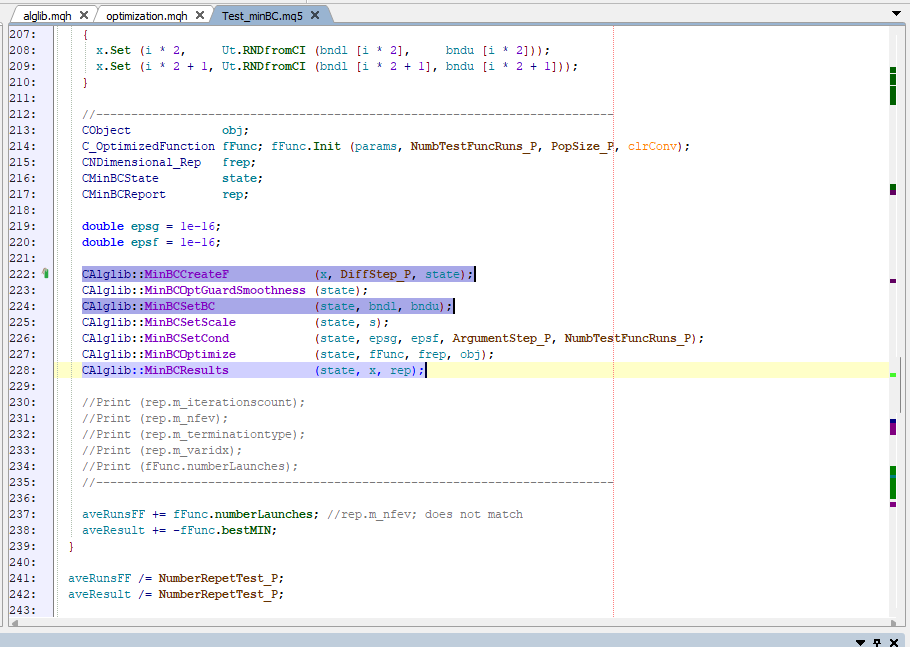This screenshot has width=910, height=647.
Task: Click the CMinBCReport type name
Action: click(x=124, y=194)
